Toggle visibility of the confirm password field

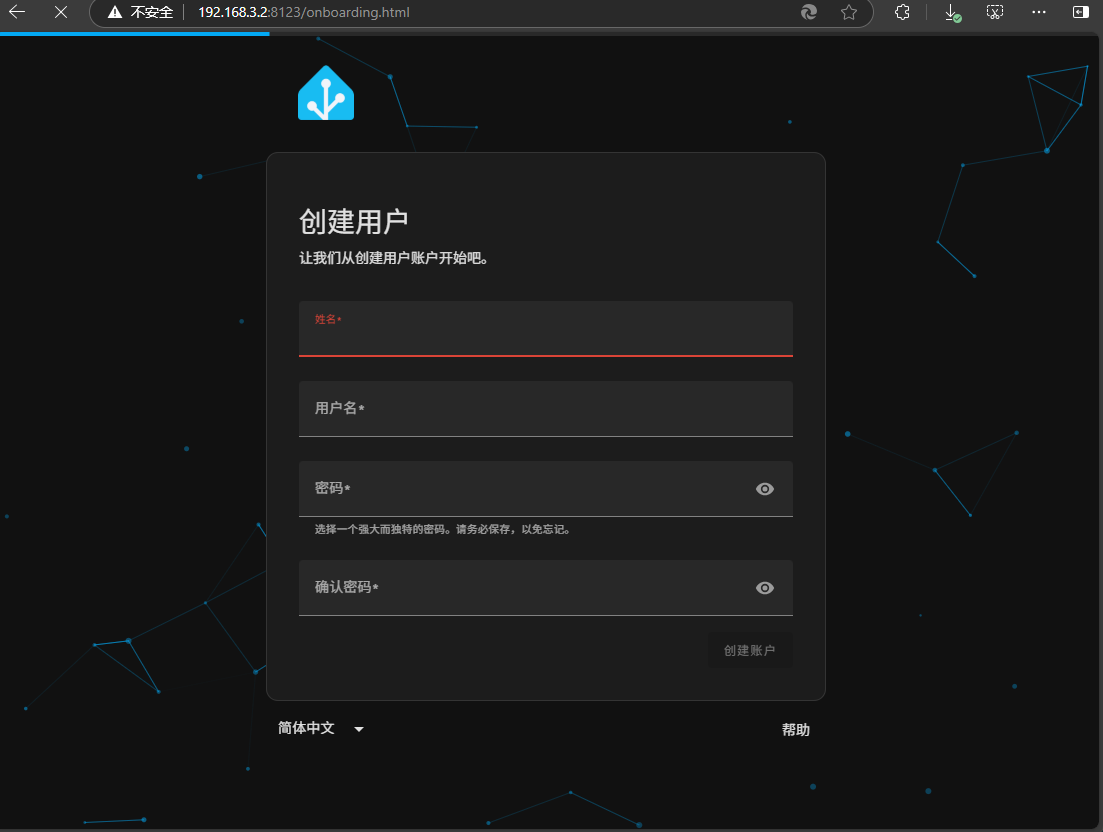765,588
